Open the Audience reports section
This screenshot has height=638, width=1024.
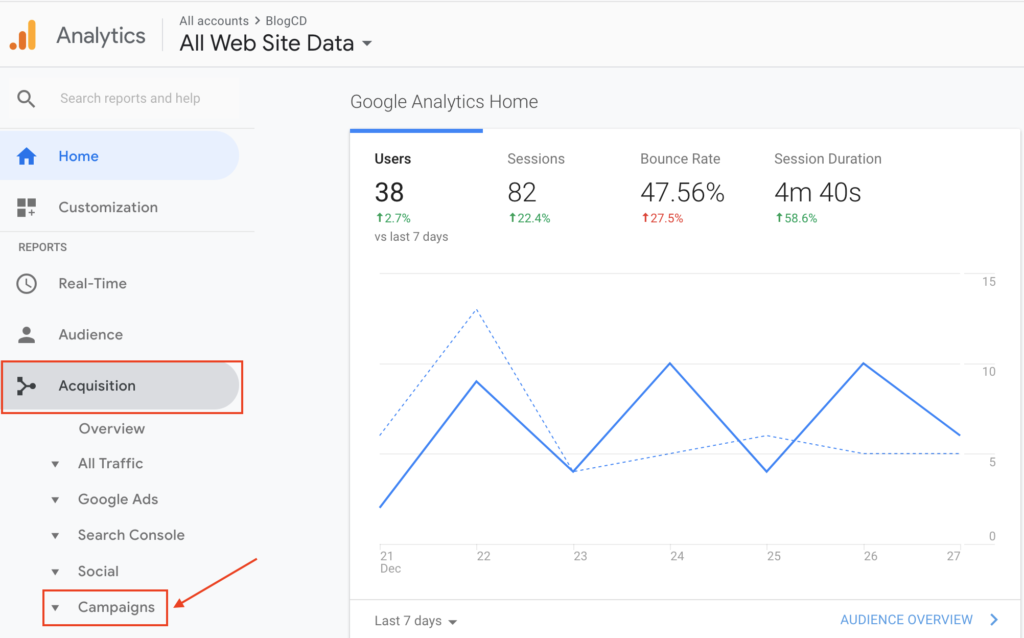click(90, 334)
